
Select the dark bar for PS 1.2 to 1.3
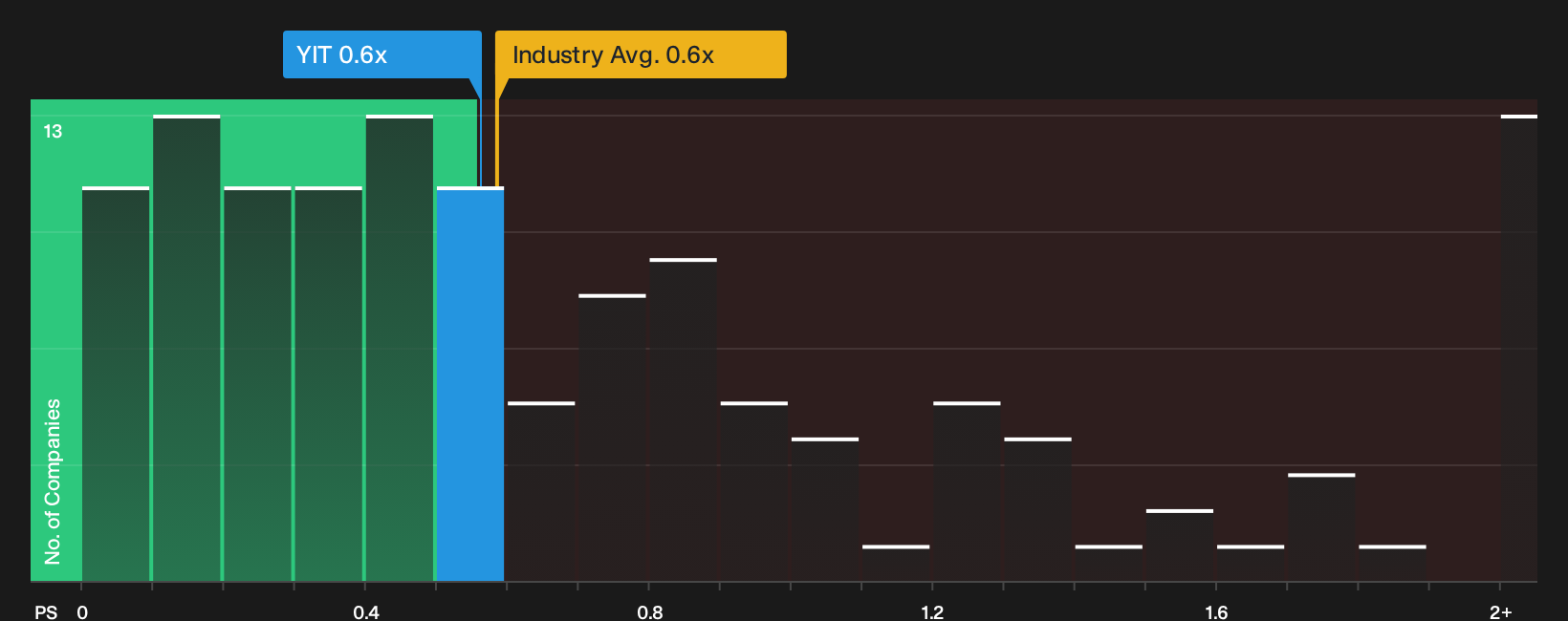point(967,491)
